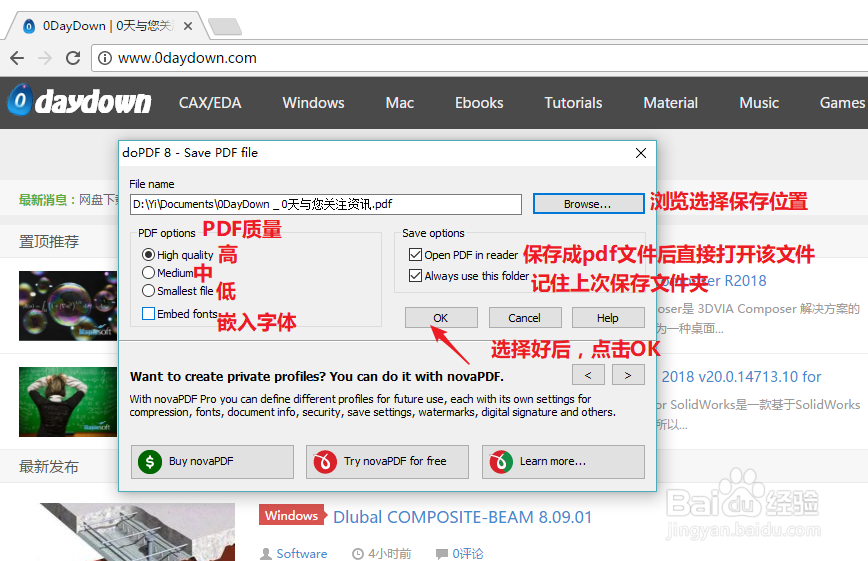Click the Software author icon link
868x561 pixels.
pyautogui.click(x=266, y=553)
